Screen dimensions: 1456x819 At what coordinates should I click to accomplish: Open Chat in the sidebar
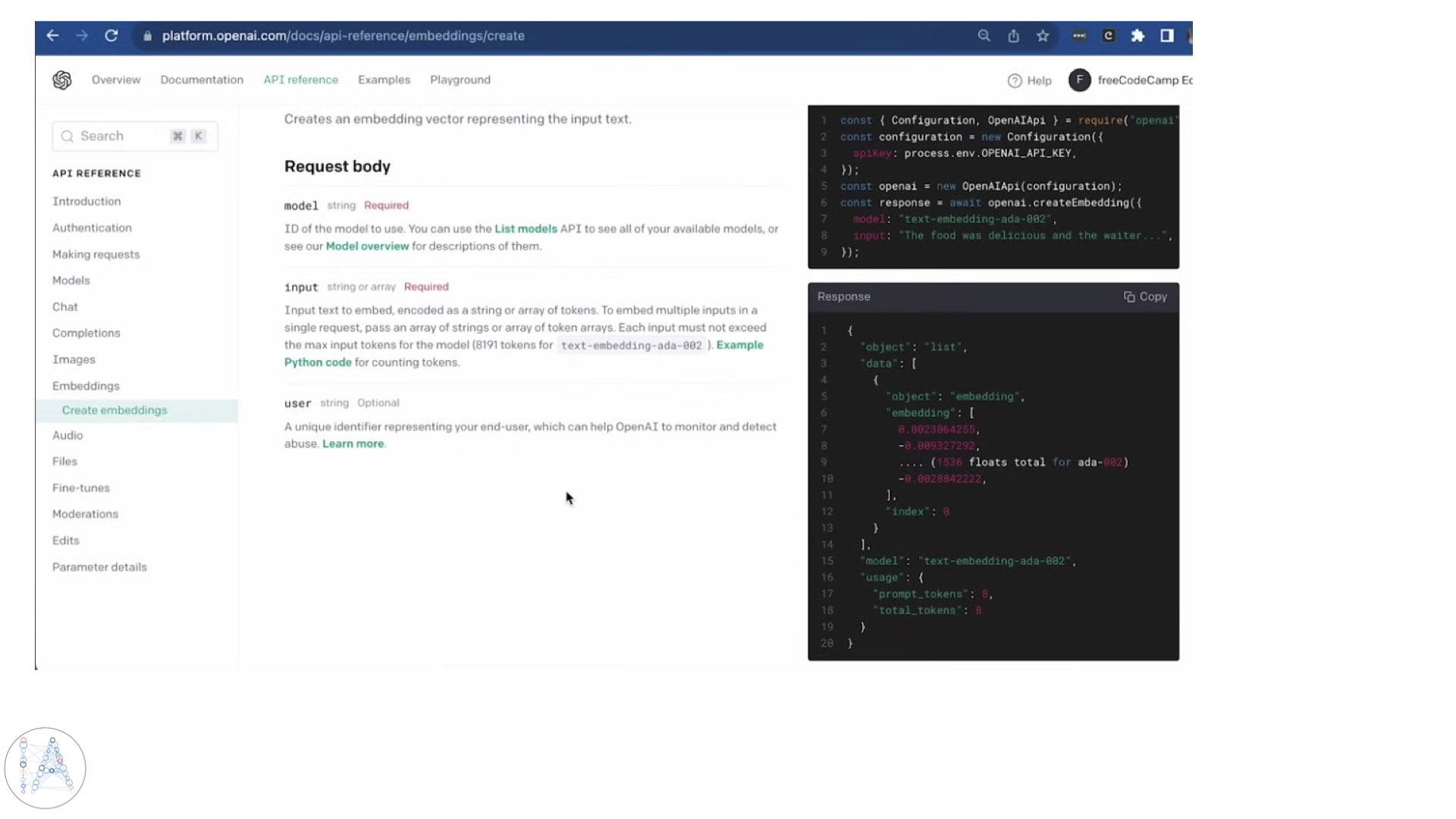click(x=64, y=306)
